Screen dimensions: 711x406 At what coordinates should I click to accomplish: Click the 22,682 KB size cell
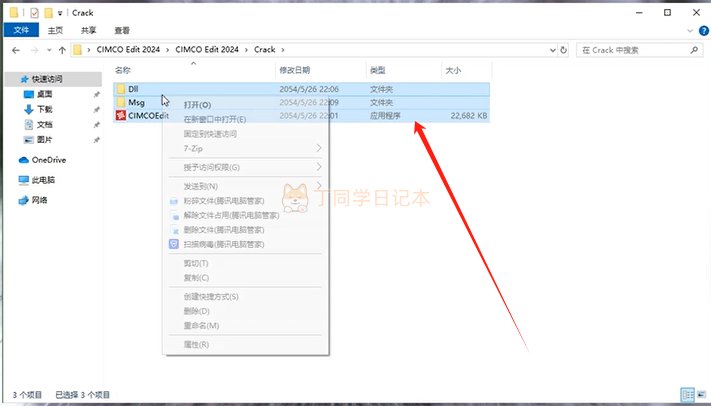(469, 116)
